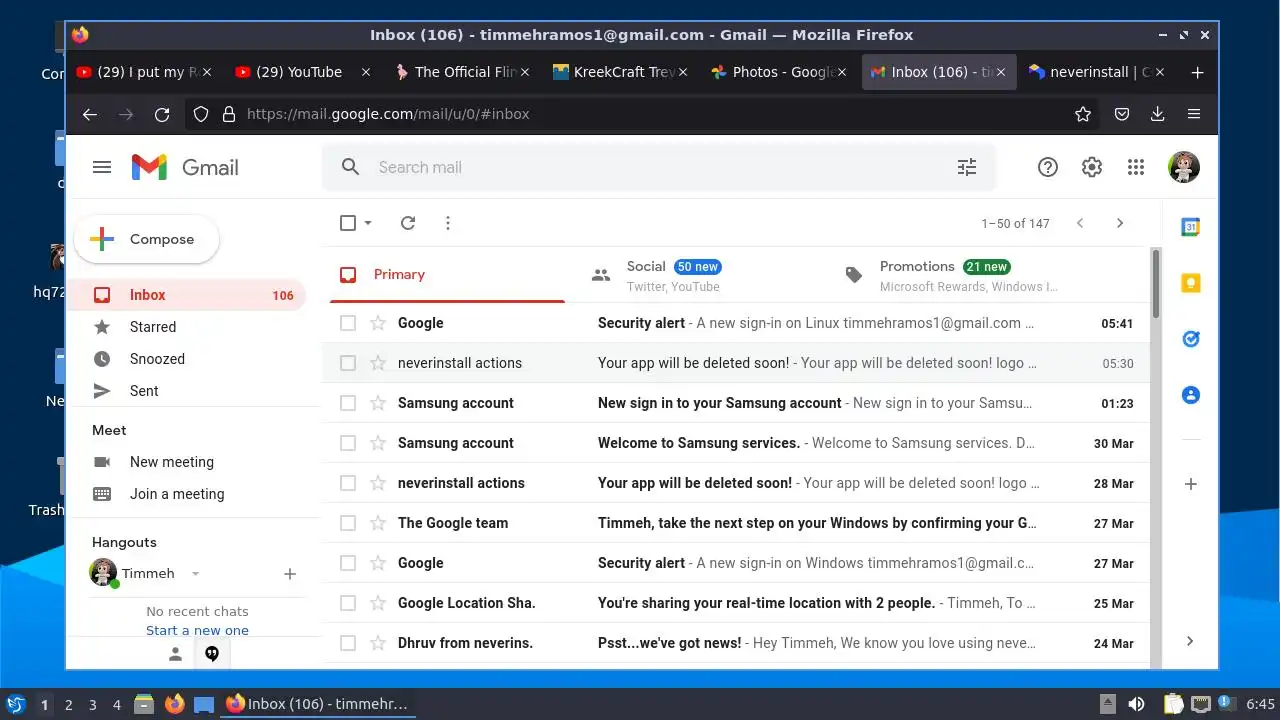The height and width of the screenshot is (720, 1280).
Task: Open Google Calendar side panel icon
Action: (x=1190, y=227)
